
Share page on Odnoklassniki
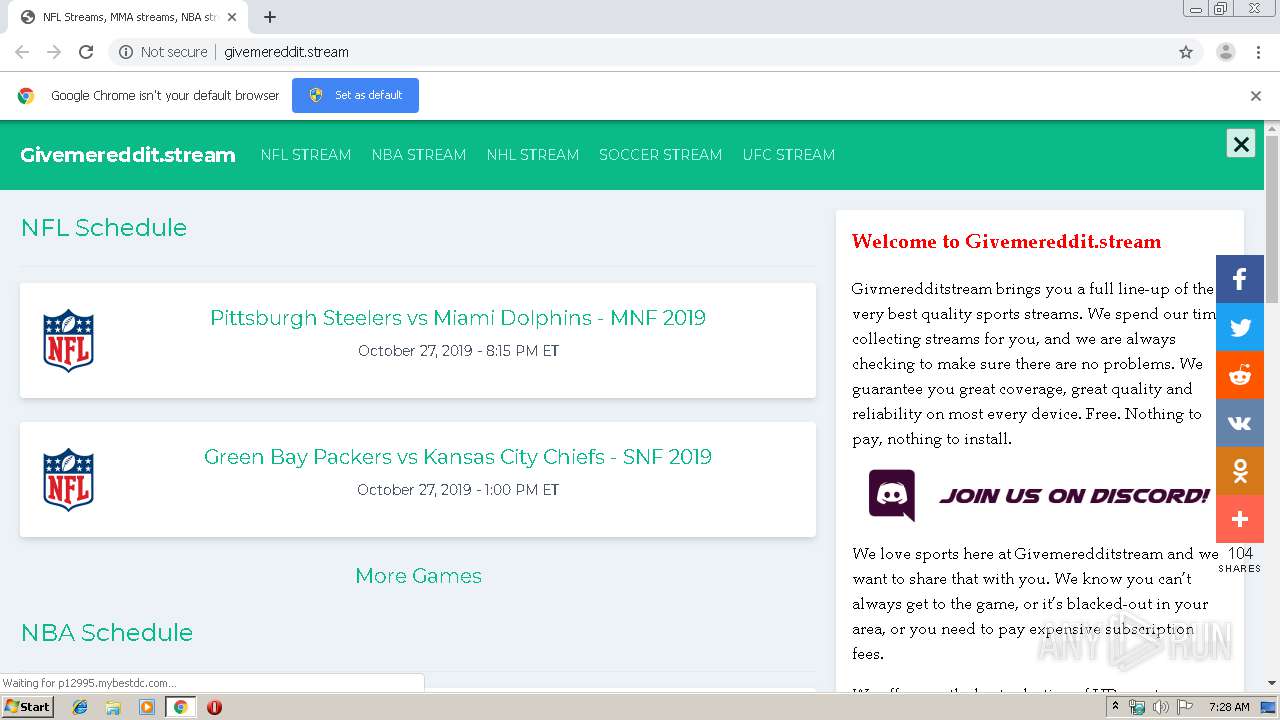coord(1240,471)
